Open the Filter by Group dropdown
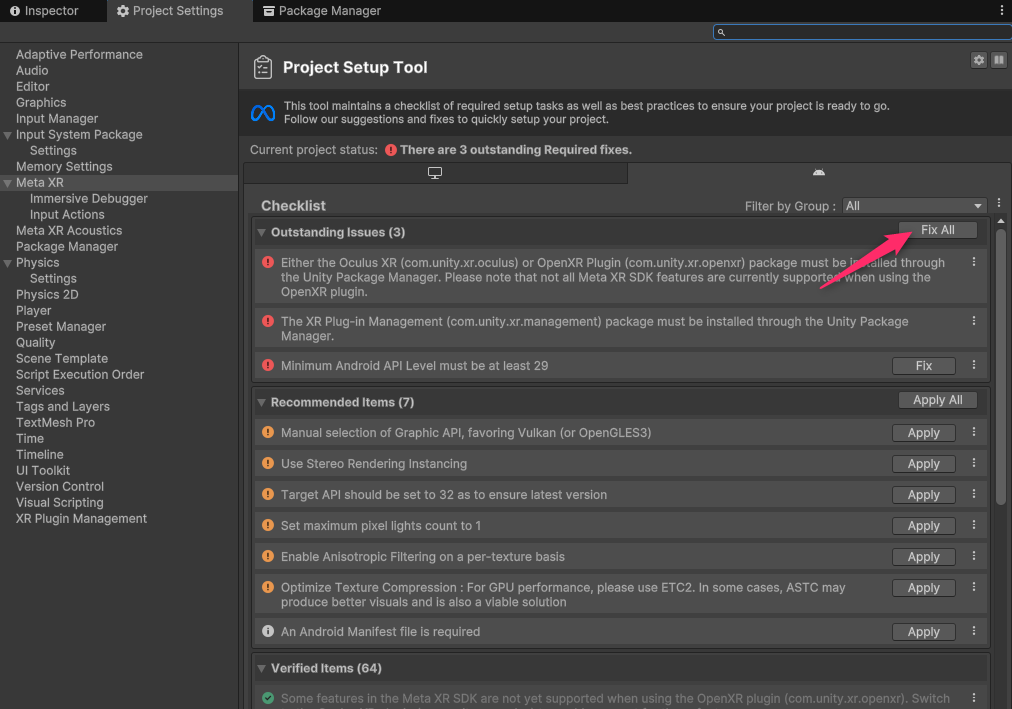This screenshot has width=1012, height=709. [915, 206]
